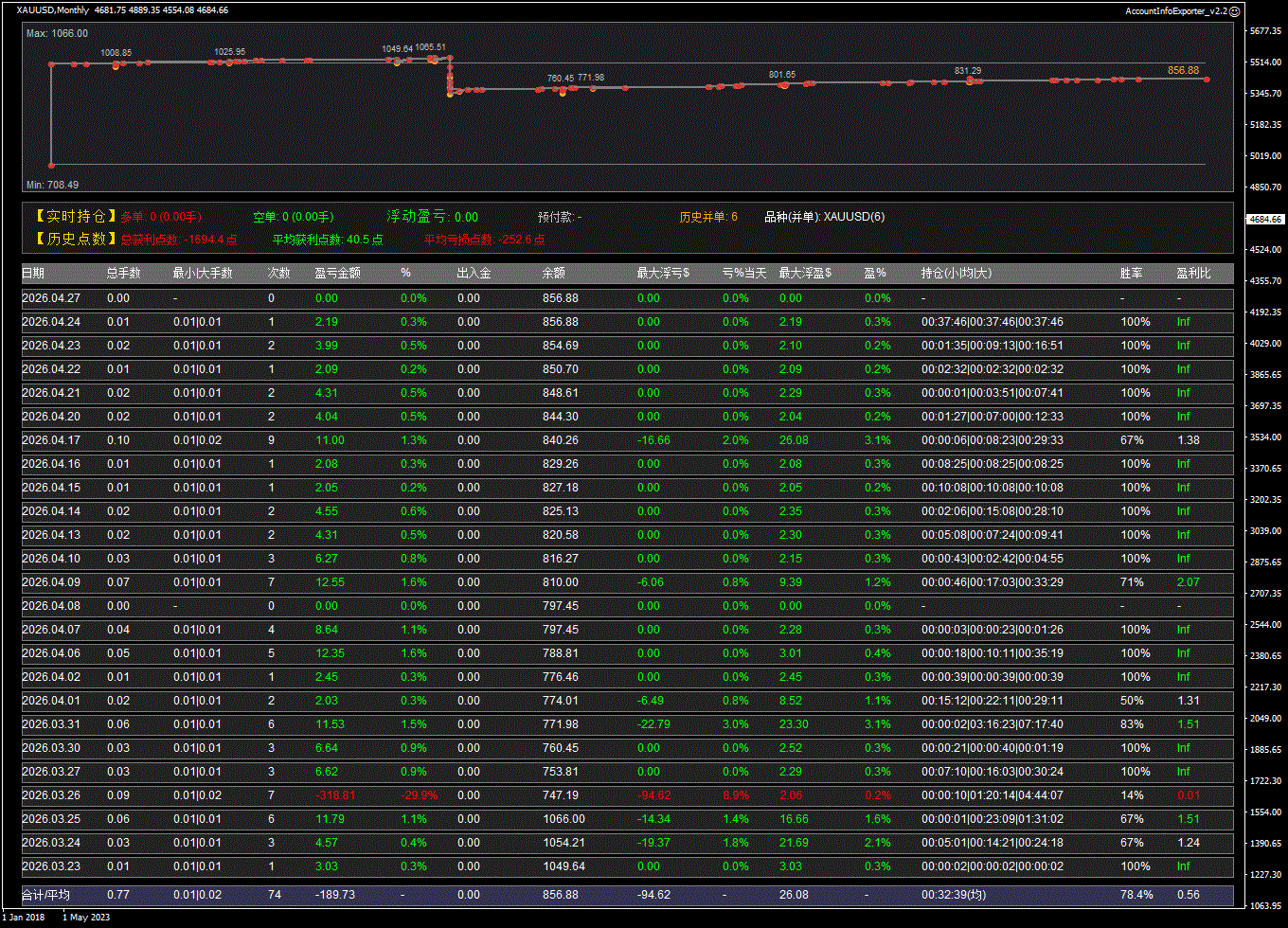Select the current price tag 4684.66
The width and height of the screenshot is (1288, 928).
(1264, 219)
